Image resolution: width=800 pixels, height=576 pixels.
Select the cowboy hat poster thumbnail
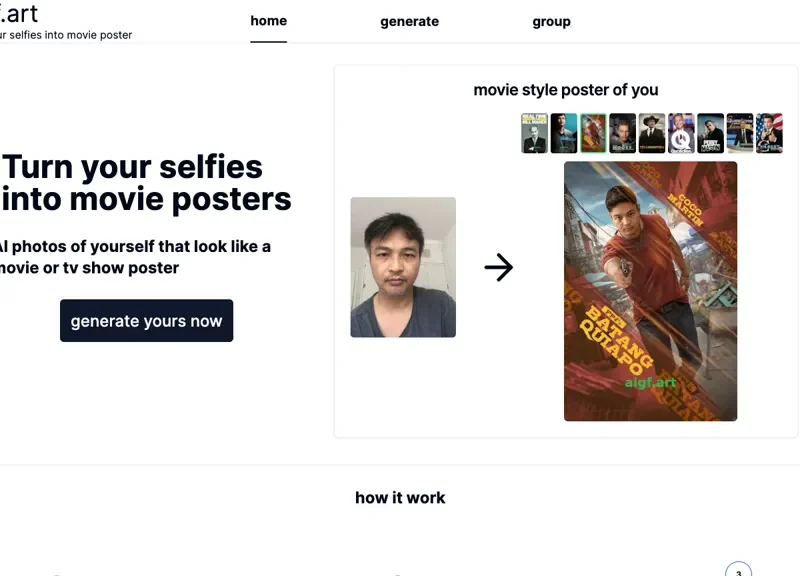pyautogui.click(x=652, y=133)
